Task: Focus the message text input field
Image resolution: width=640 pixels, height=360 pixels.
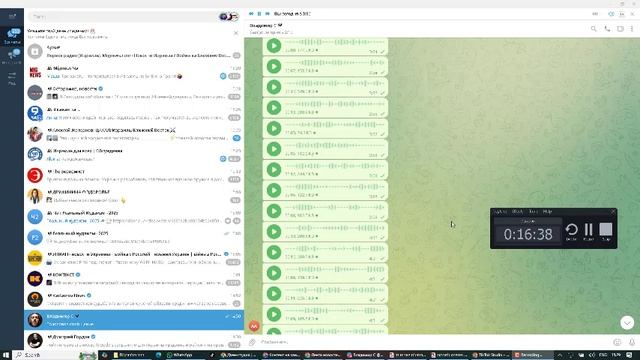Action: coord(435,342)
